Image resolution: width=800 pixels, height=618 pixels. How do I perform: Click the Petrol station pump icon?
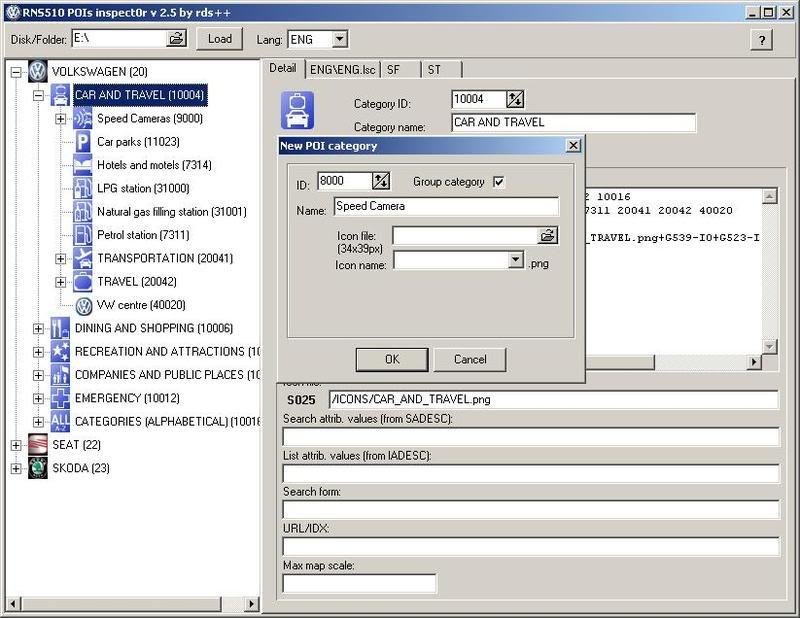tap(83, 235)
